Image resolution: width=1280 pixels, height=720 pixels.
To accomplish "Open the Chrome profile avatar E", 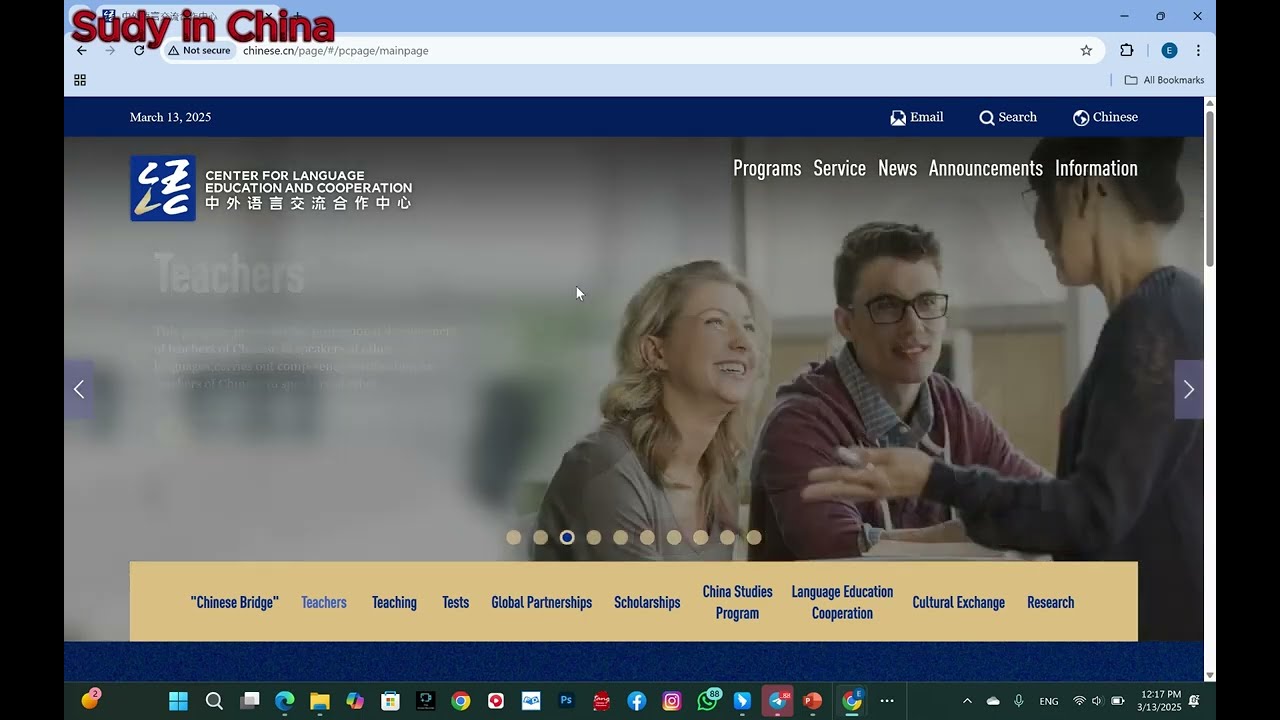I will pyautogui.click(x=1169, y=50).
